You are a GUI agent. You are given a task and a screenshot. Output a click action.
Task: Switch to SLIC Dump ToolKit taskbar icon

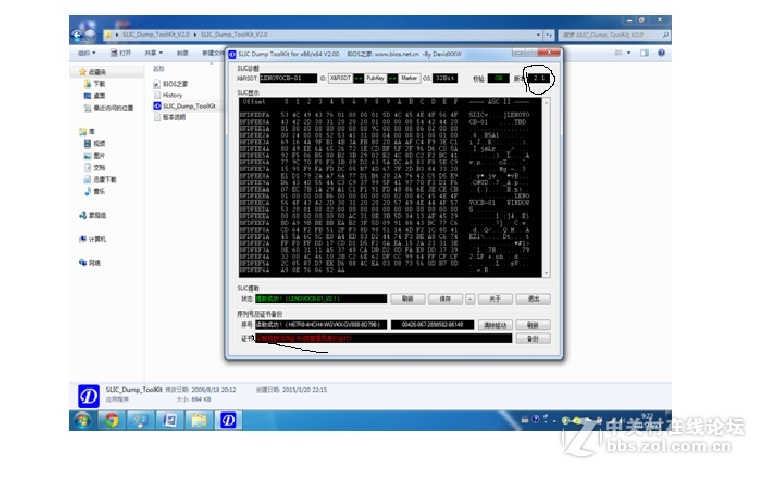click(228, 420)
